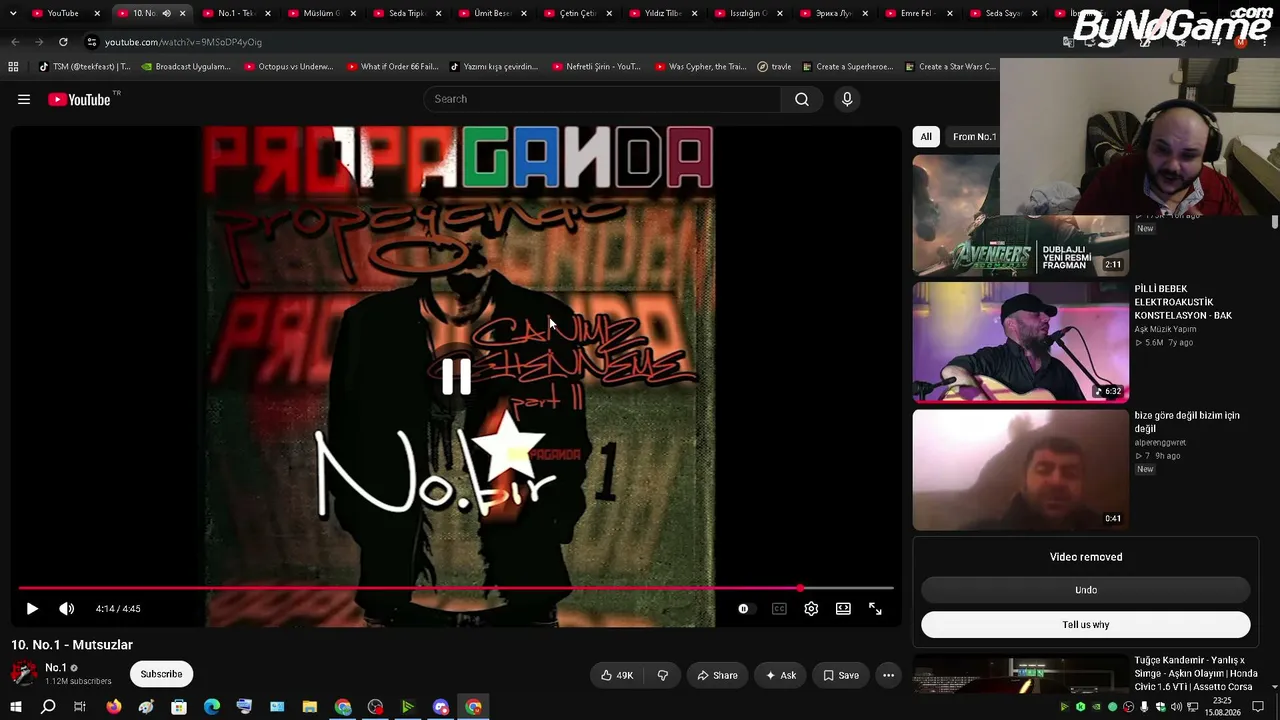The width and height of the screenshot is (1280, 720).
Task: Open the Broadcast Uygulam... bookmark
Action: click(x=187, y=67)
